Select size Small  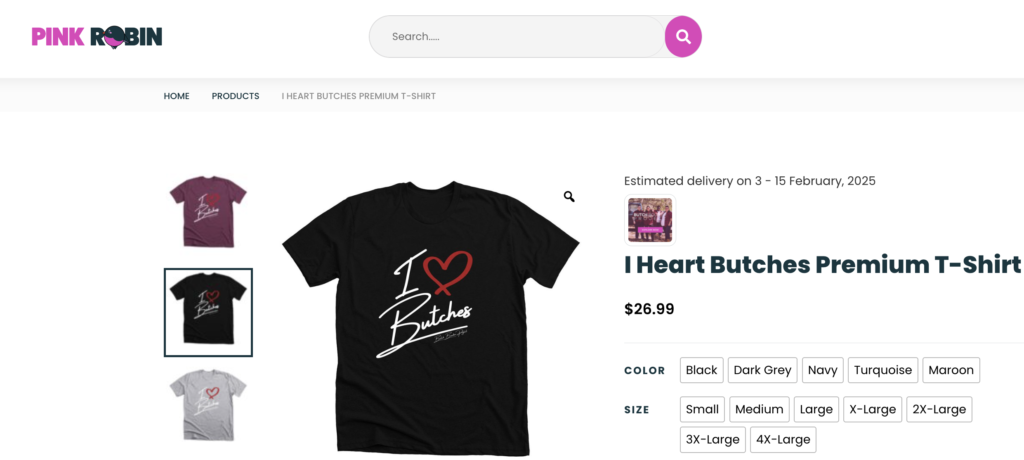click(702, 409)
